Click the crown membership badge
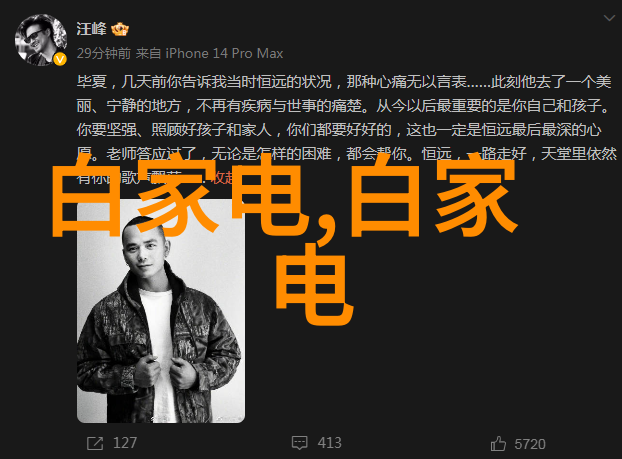Screen dimensions: 622x459 click(x=120, y=29)
